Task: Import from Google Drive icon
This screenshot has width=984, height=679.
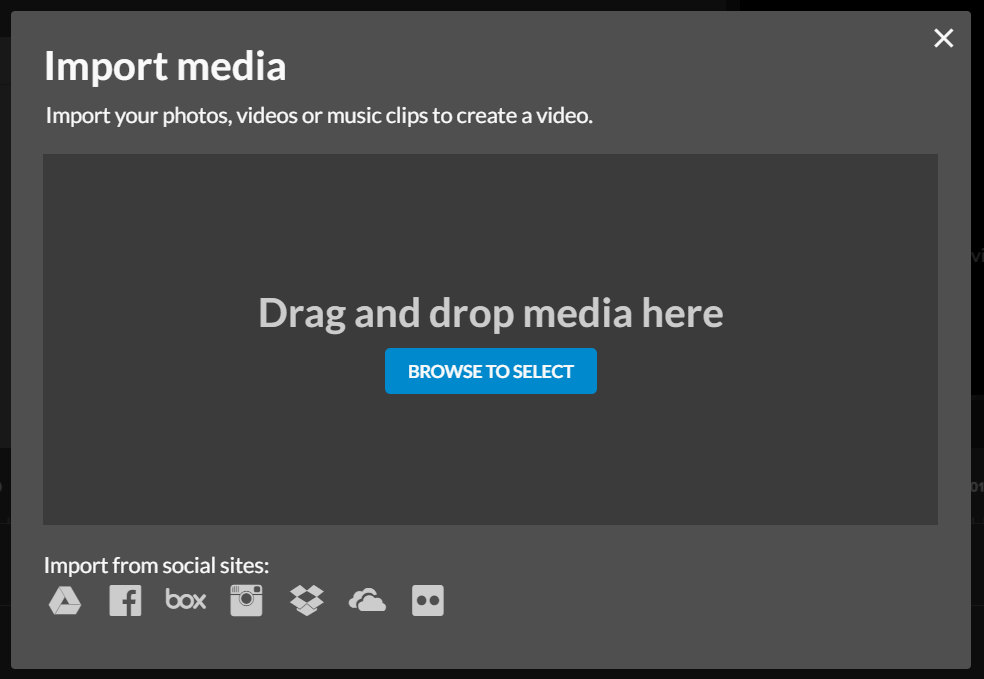Action: 65,601
